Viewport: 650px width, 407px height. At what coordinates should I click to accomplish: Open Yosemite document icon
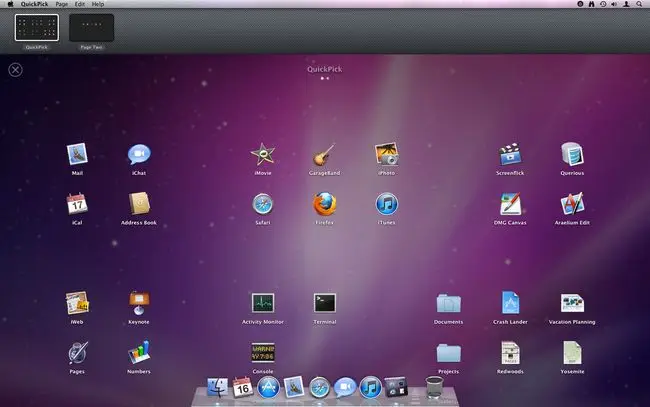[572, 353]
